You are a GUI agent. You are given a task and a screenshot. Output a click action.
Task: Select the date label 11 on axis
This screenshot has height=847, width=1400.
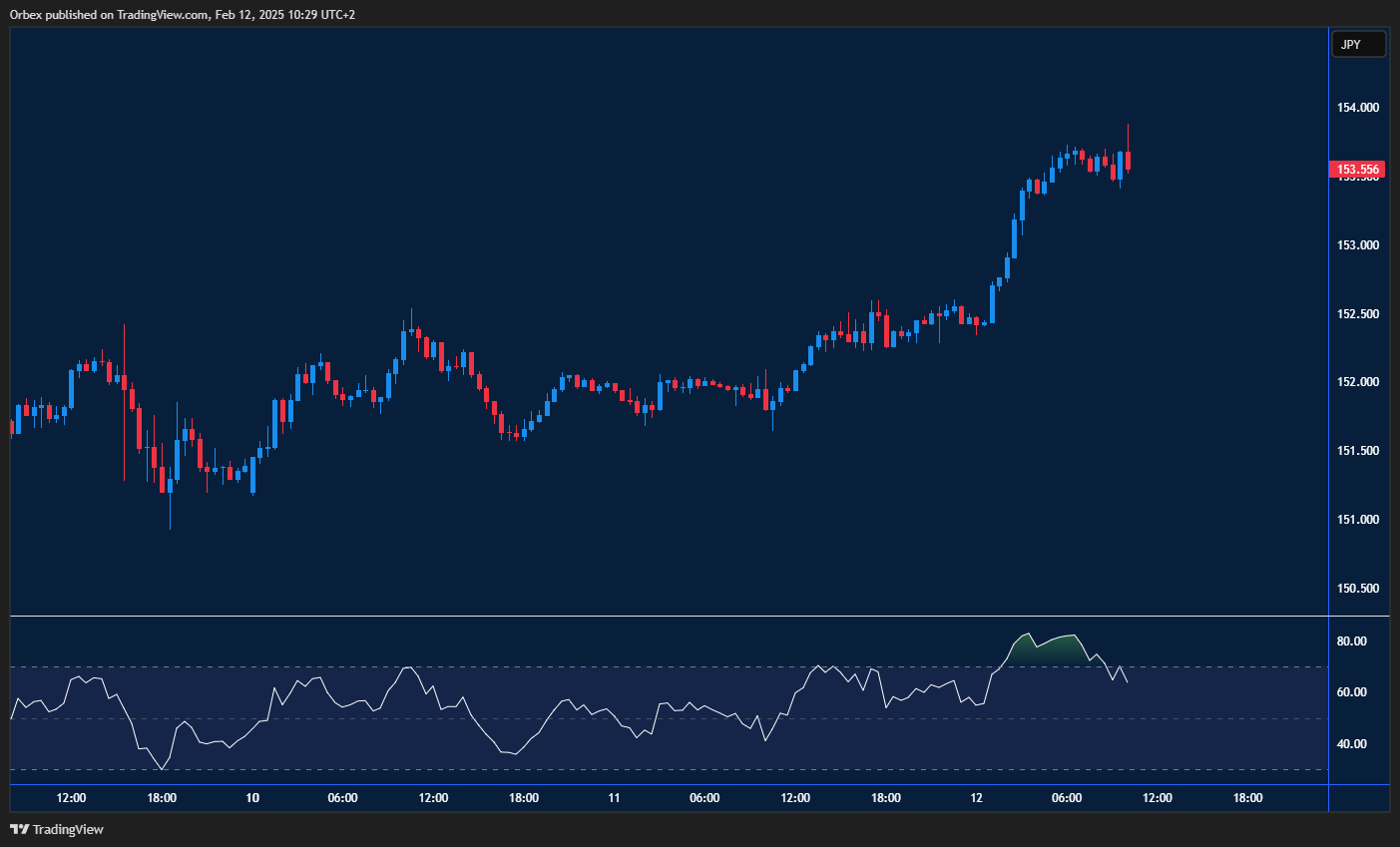click(x=614, y=798)
